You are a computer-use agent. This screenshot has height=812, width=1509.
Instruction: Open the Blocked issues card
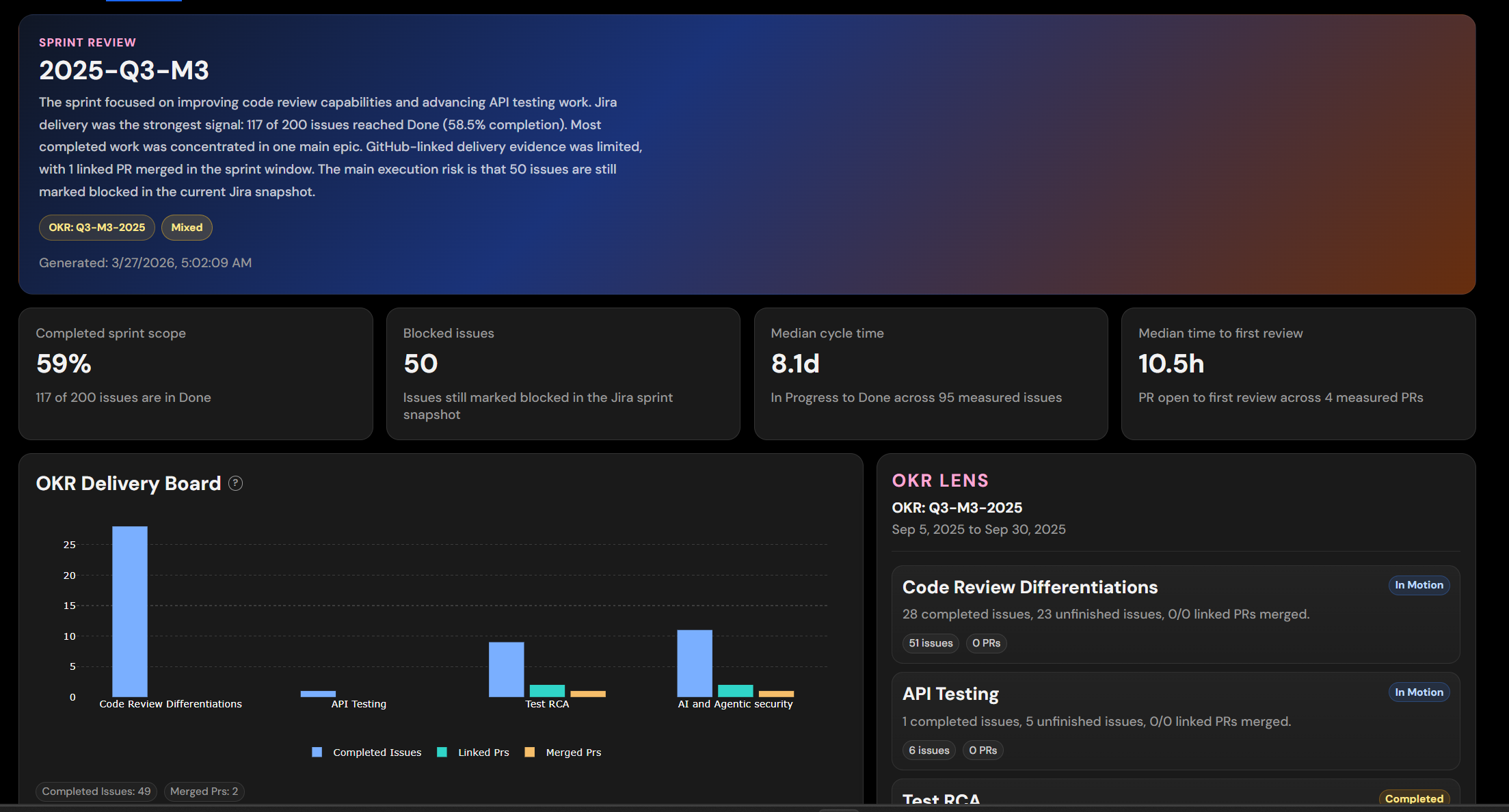[x=563, y=373]
